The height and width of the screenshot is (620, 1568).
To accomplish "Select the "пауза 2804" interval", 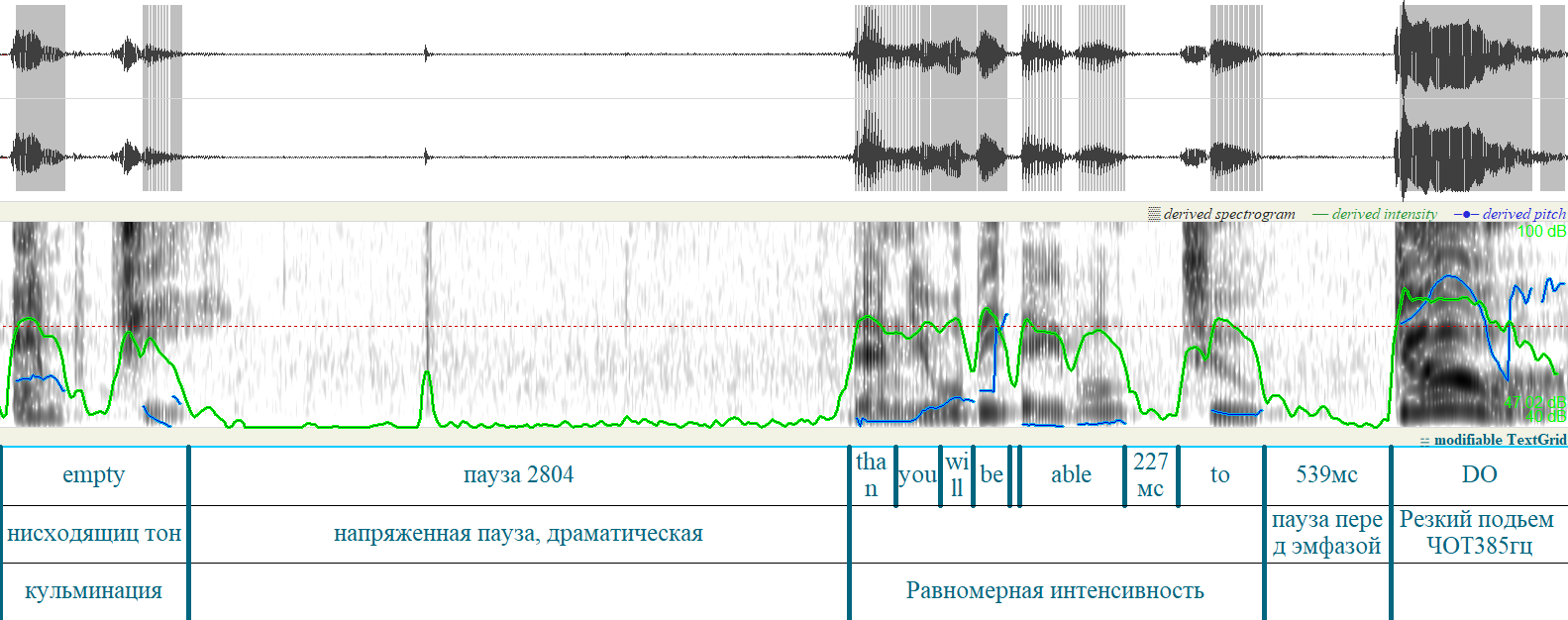I will click(x=518, y=475).
